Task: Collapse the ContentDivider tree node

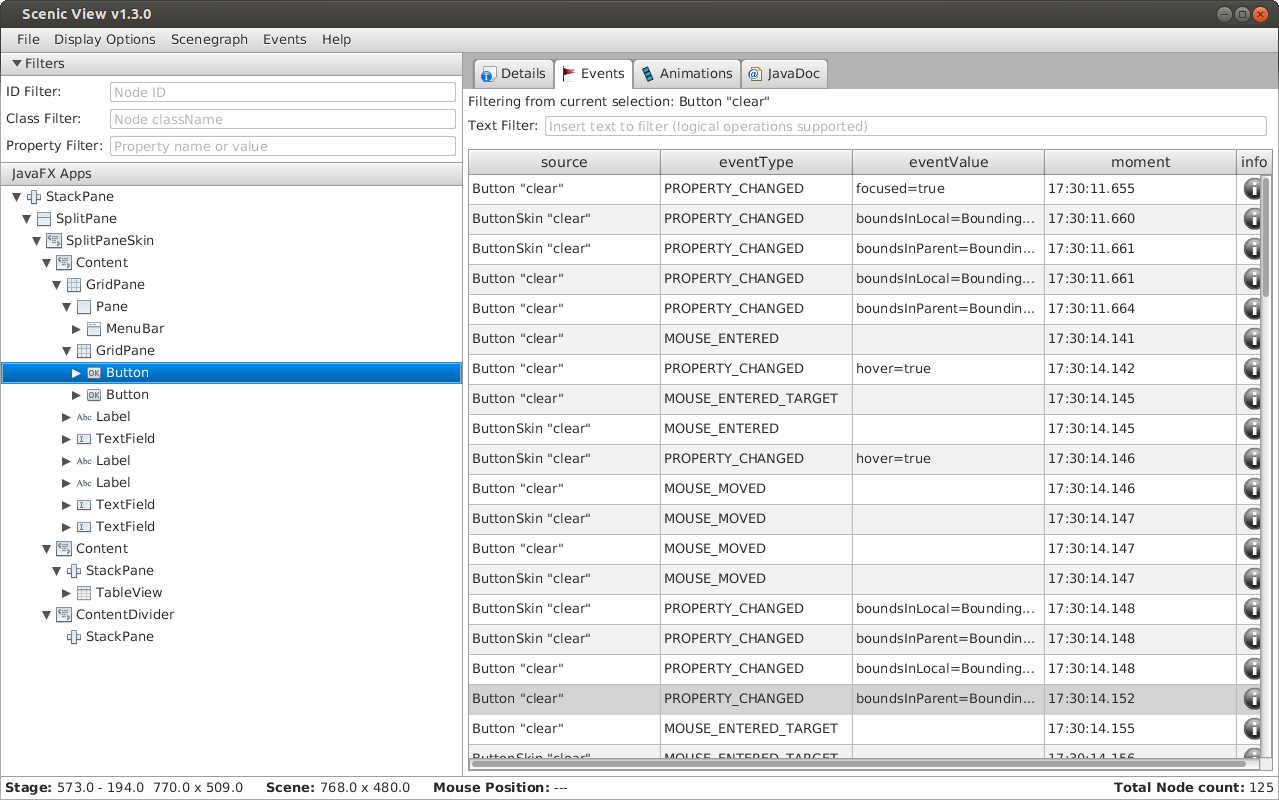Action: 47,615
